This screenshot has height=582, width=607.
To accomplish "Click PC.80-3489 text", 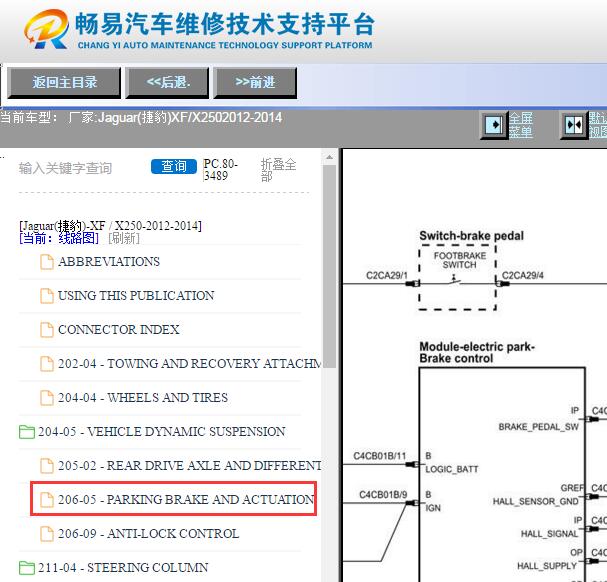I will pos(221,170).
